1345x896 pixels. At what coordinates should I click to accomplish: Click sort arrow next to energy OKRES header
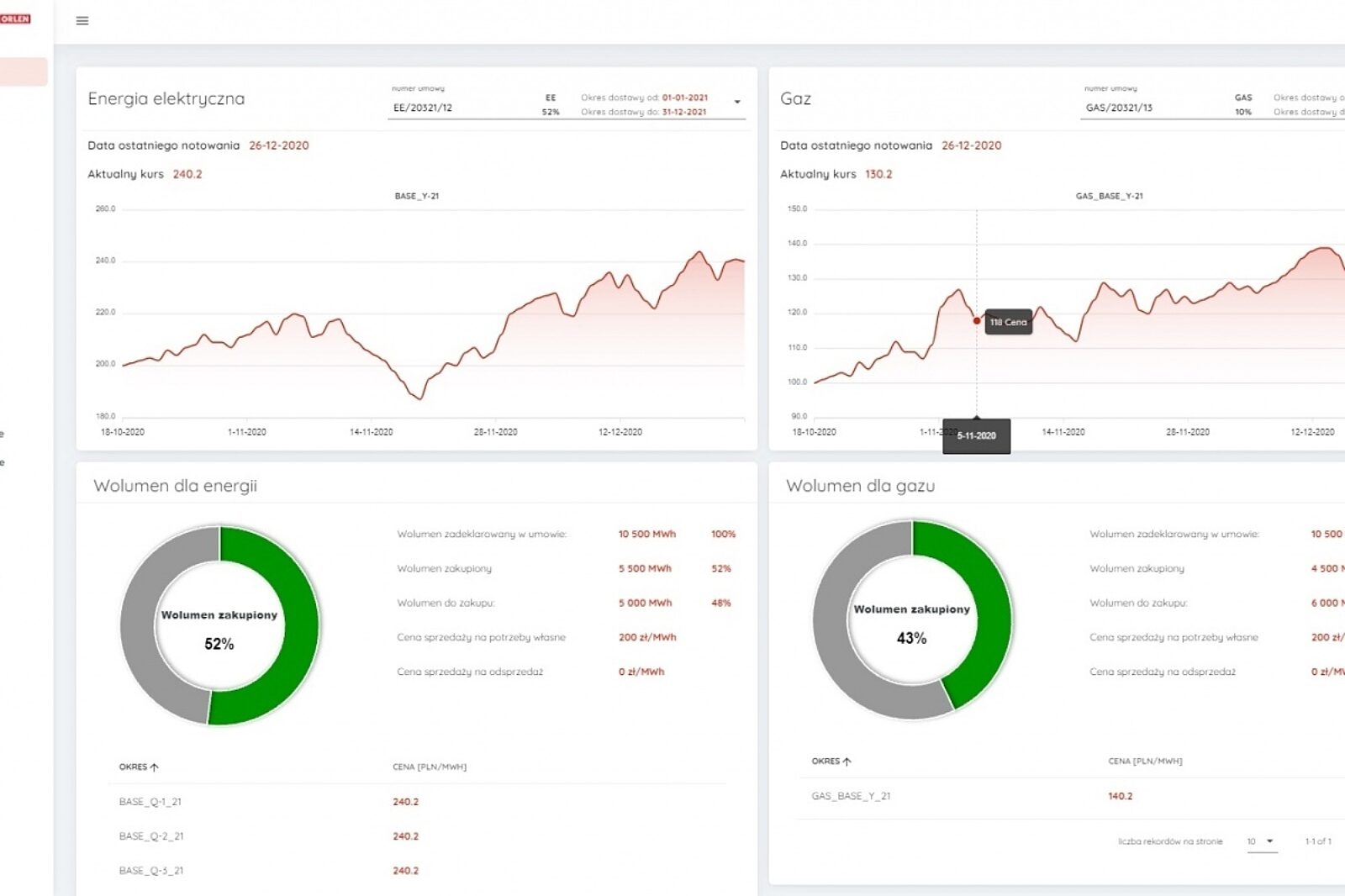[x=154, y=767]
